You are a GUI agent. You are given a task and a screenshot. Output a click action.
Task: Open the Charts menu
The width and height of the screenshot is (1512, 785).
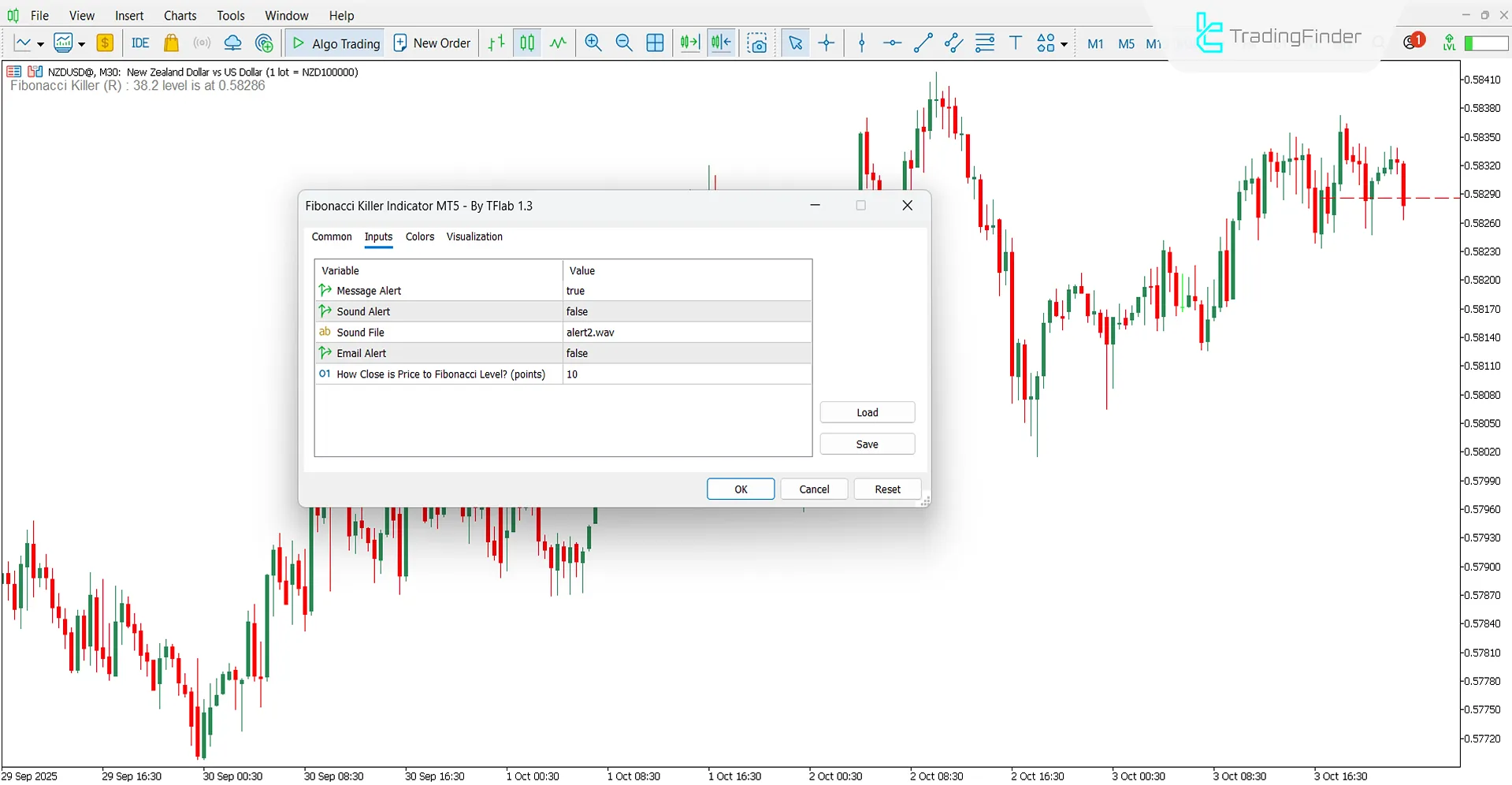(x=180, y=15)
